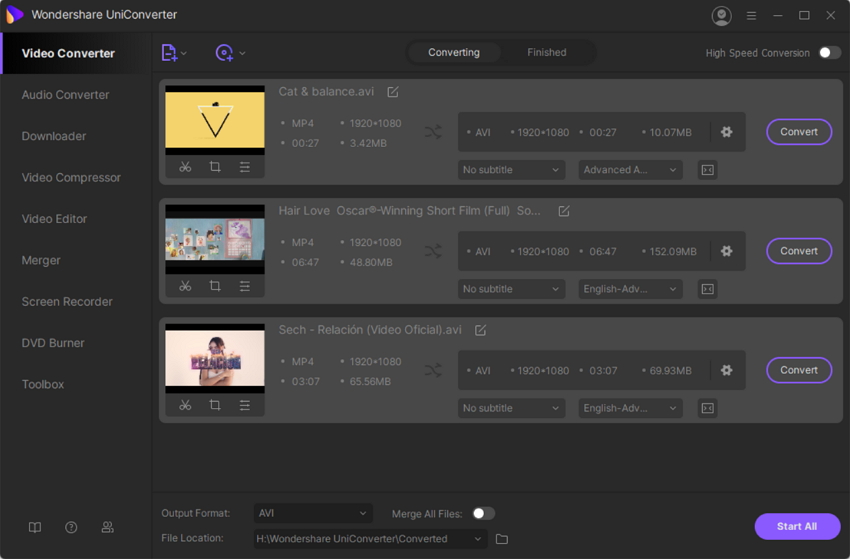This screenshot has height=559, width=850.
Task: Open Toolbox in sidebar
Action: tap(43, 384)
